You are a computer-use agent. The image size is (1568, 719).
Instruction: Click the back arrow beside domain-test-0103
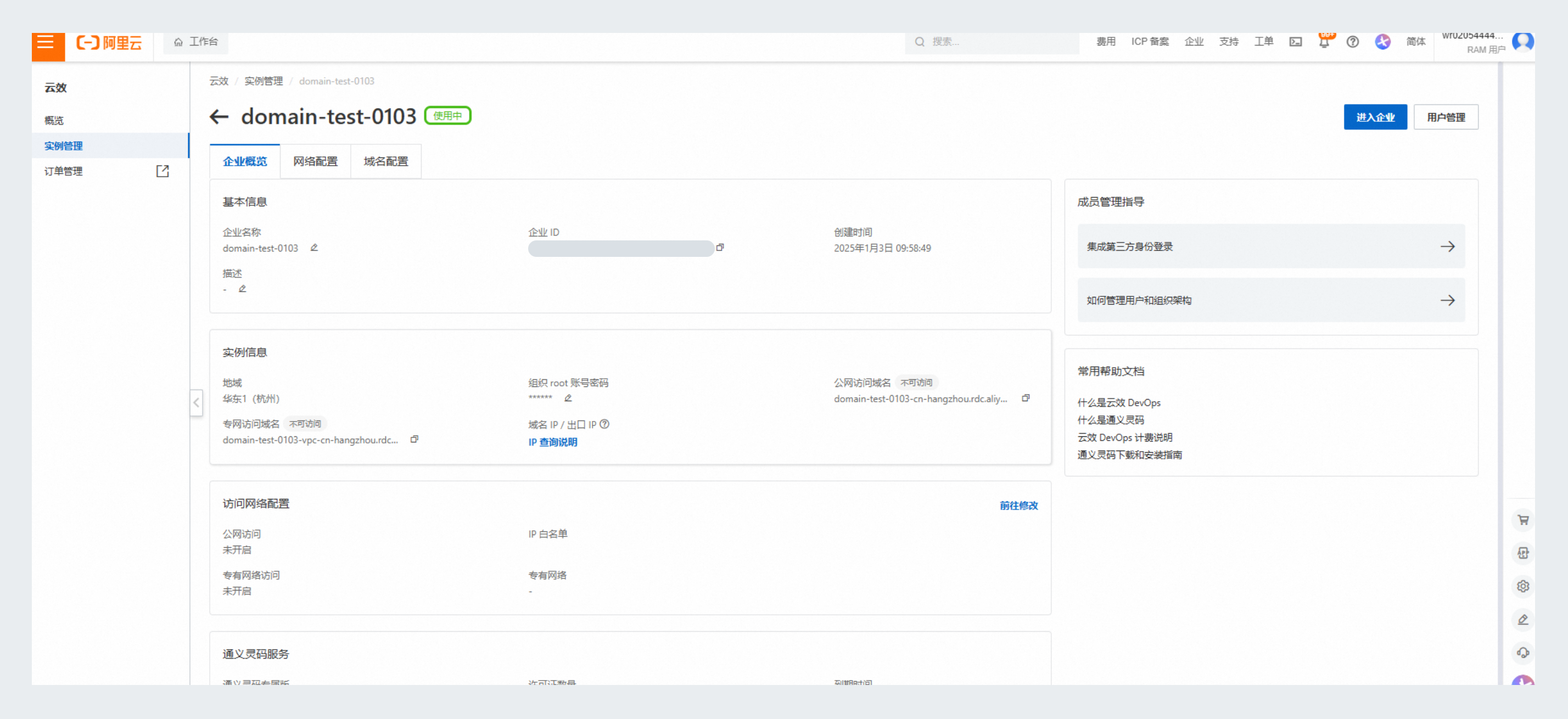click(x=219, y=116)
